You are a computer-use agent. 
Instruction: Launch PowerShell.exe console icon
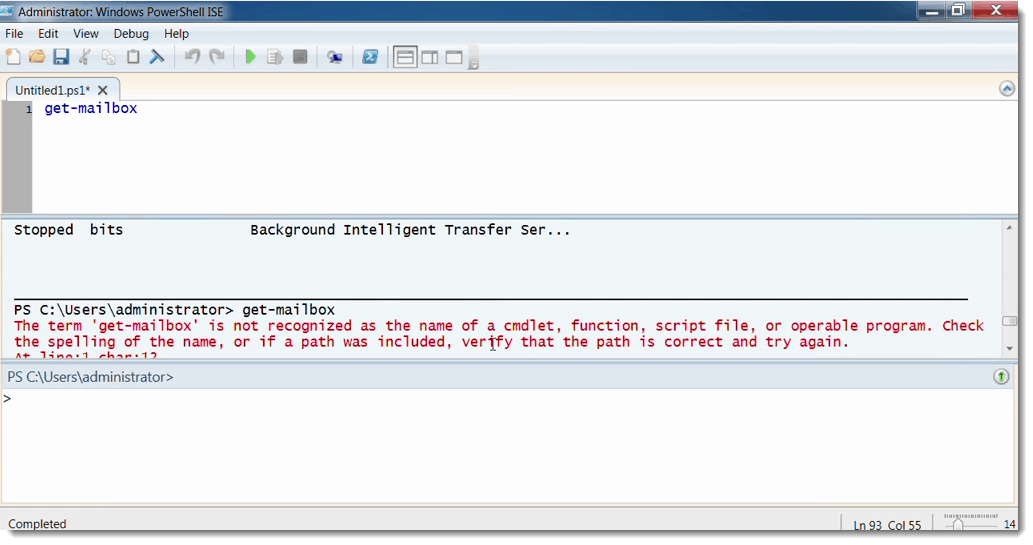[370, 57]
